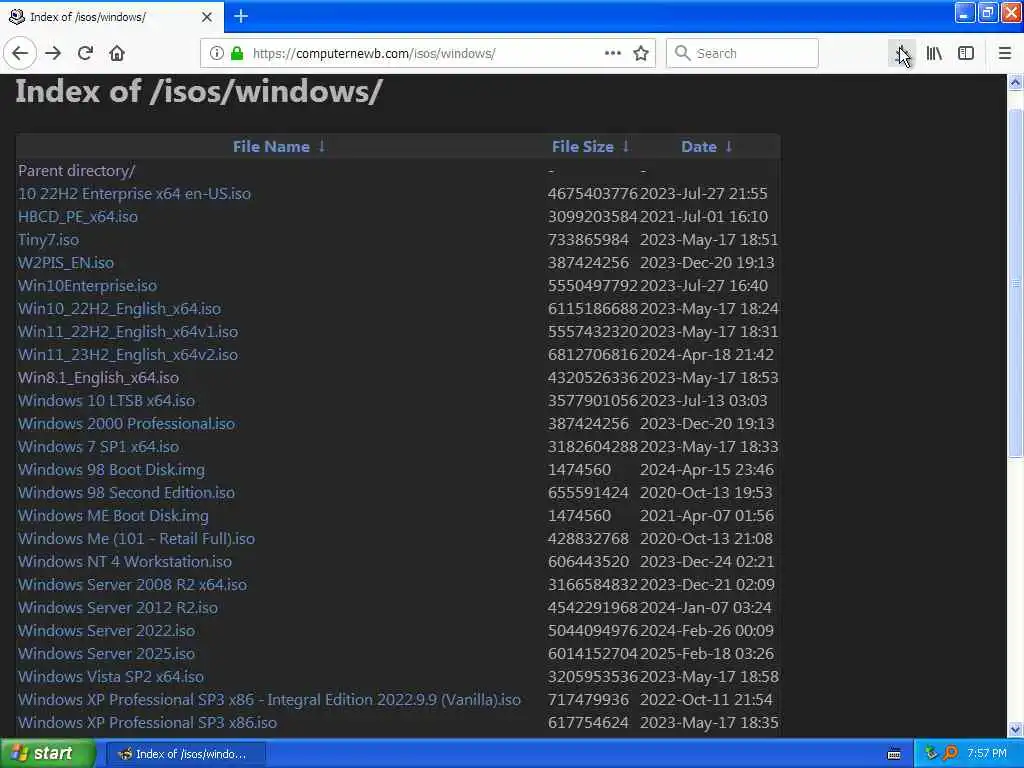Open page actions three-dots menu
The width and height of the screenshot is (1024, 768).
pyautogui.click(x=613, y=53)
